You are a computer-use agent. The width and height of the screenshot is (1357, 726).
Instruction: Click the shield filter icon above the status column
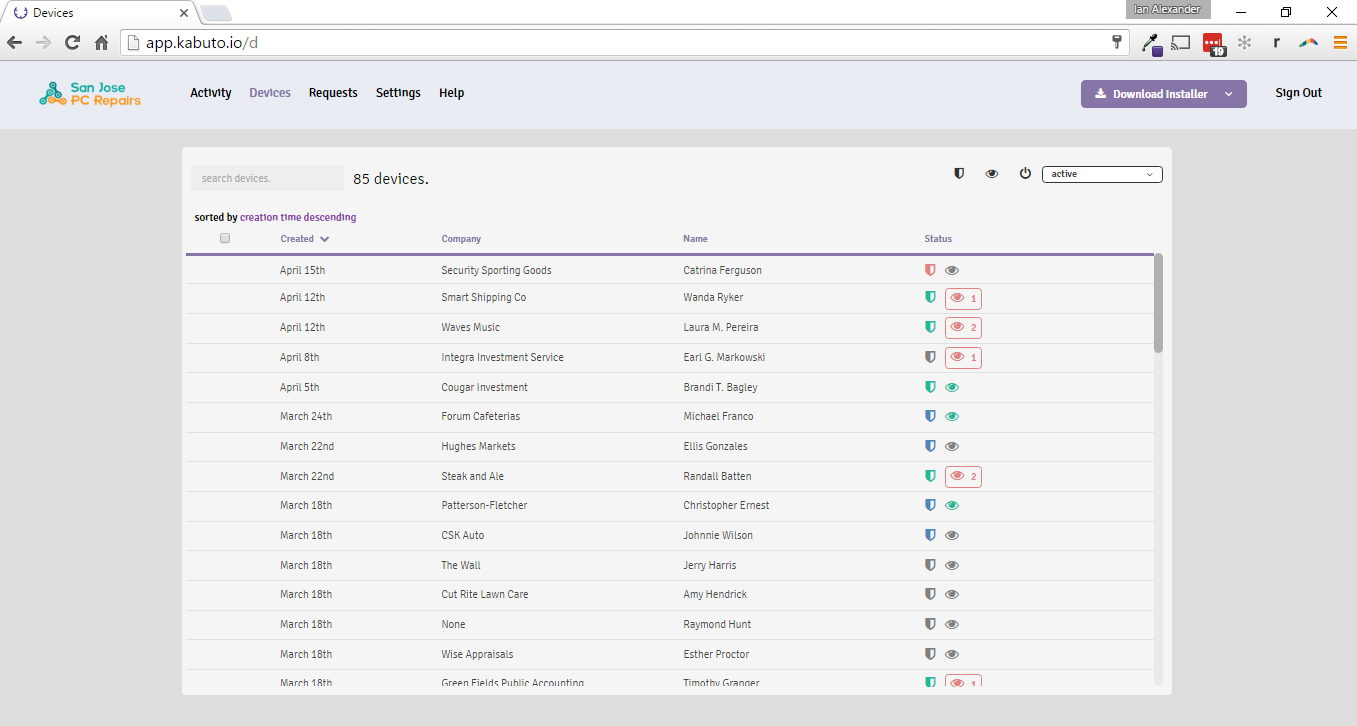(959, 173)
